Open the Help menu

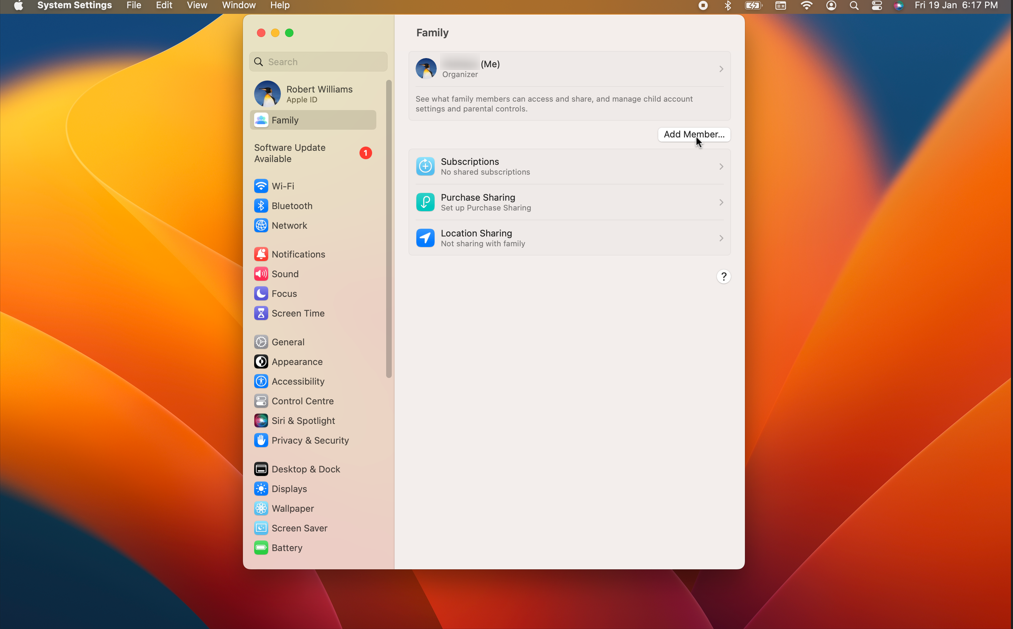click(x=280, y=5)
